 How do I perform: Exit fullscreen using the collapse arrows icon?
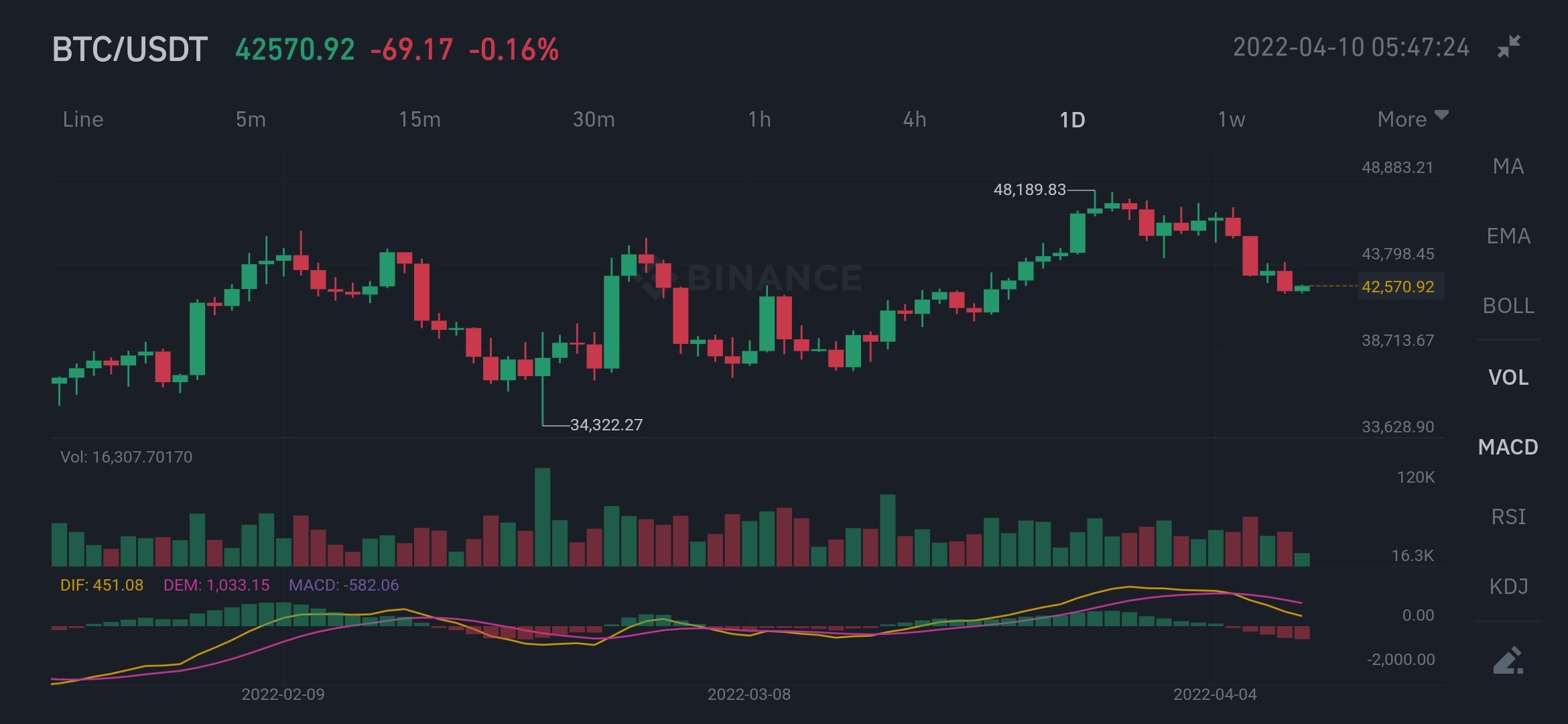pyautogui.click(x=1509, y=47)
